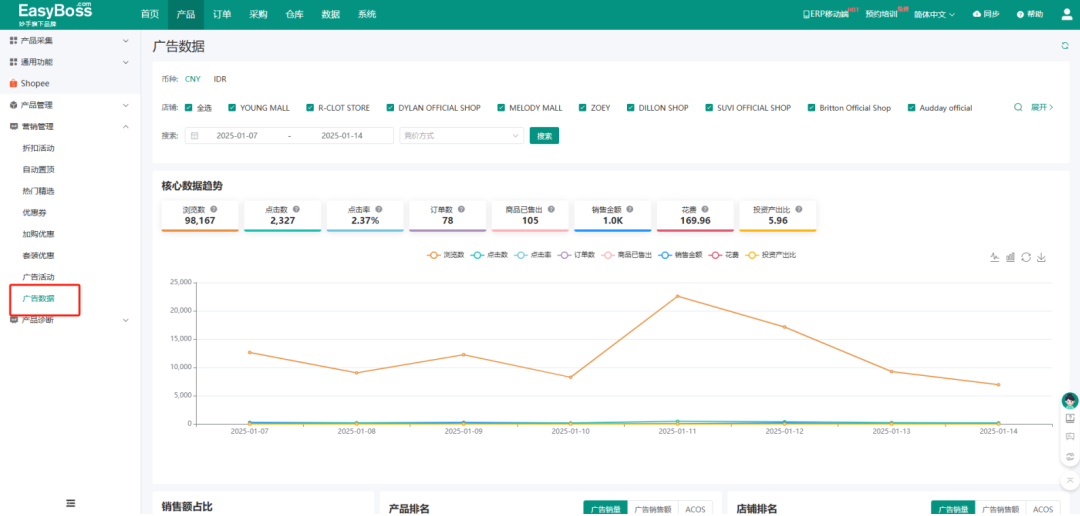Switch chart to bar view icon
Viewport: 1080px width, 516px height.
1010,257
